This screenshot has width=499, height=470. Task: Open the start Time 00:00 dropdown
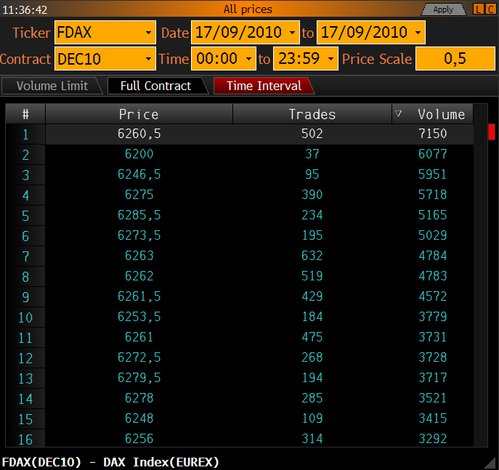click(x=223, y=59)
